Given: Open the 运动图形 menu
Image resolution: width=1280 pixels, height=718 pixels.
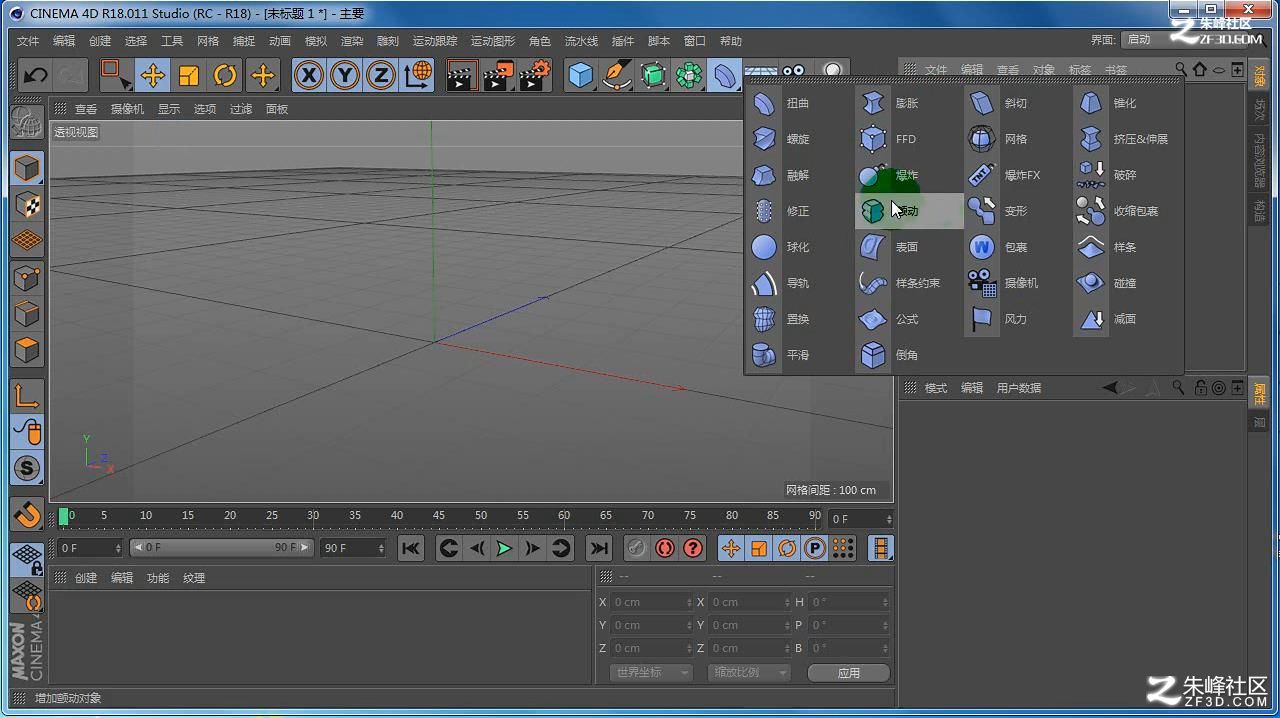Looking at the screenshot, I should (493, 41).
